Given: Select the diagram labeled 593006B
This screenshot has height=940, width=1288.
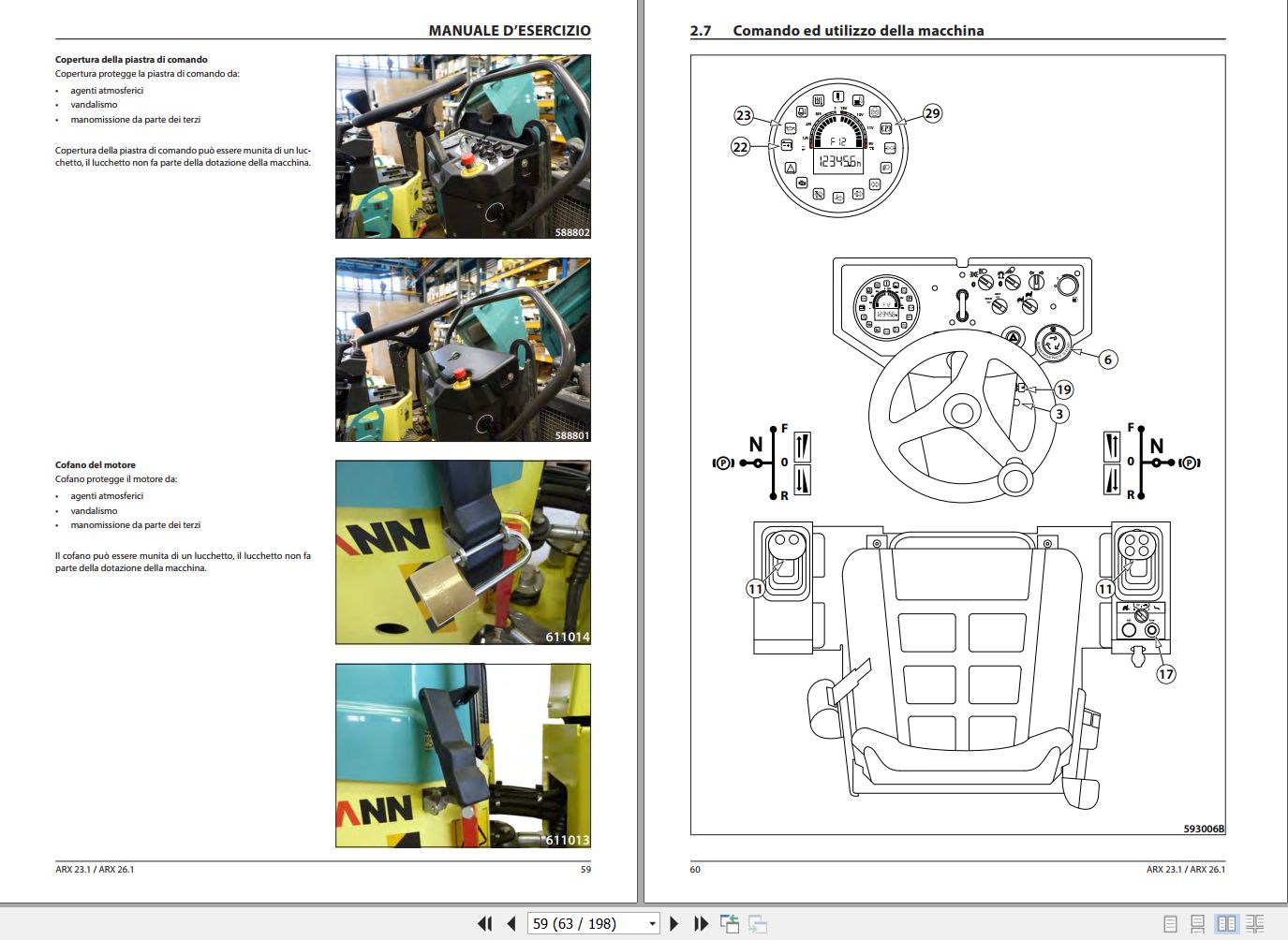Looking at the screenshot, I should [x=957, y=445].
